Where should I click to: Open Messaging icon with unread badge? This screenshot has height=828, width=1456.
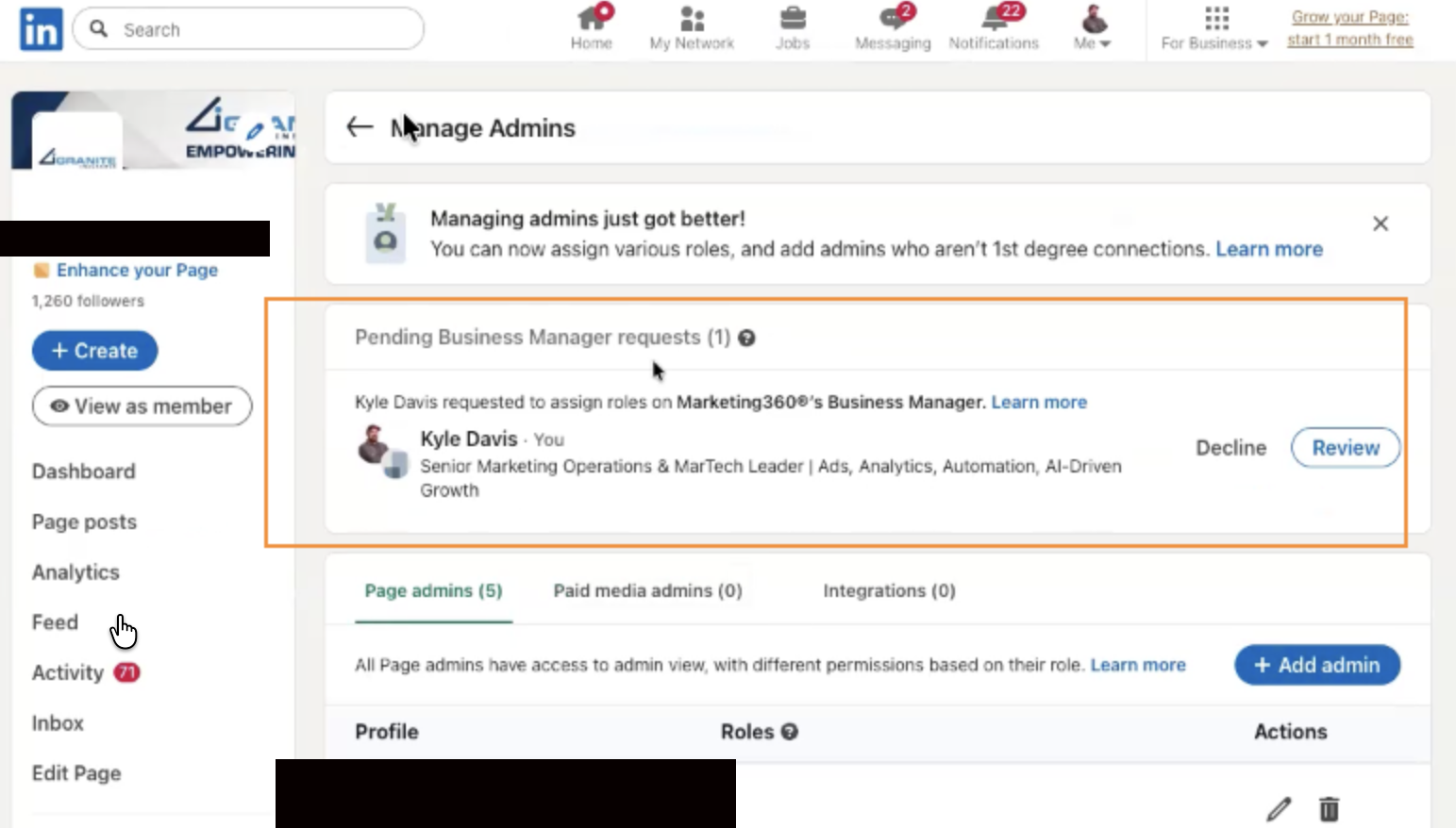pyautogui.click(x=893, y=20)
